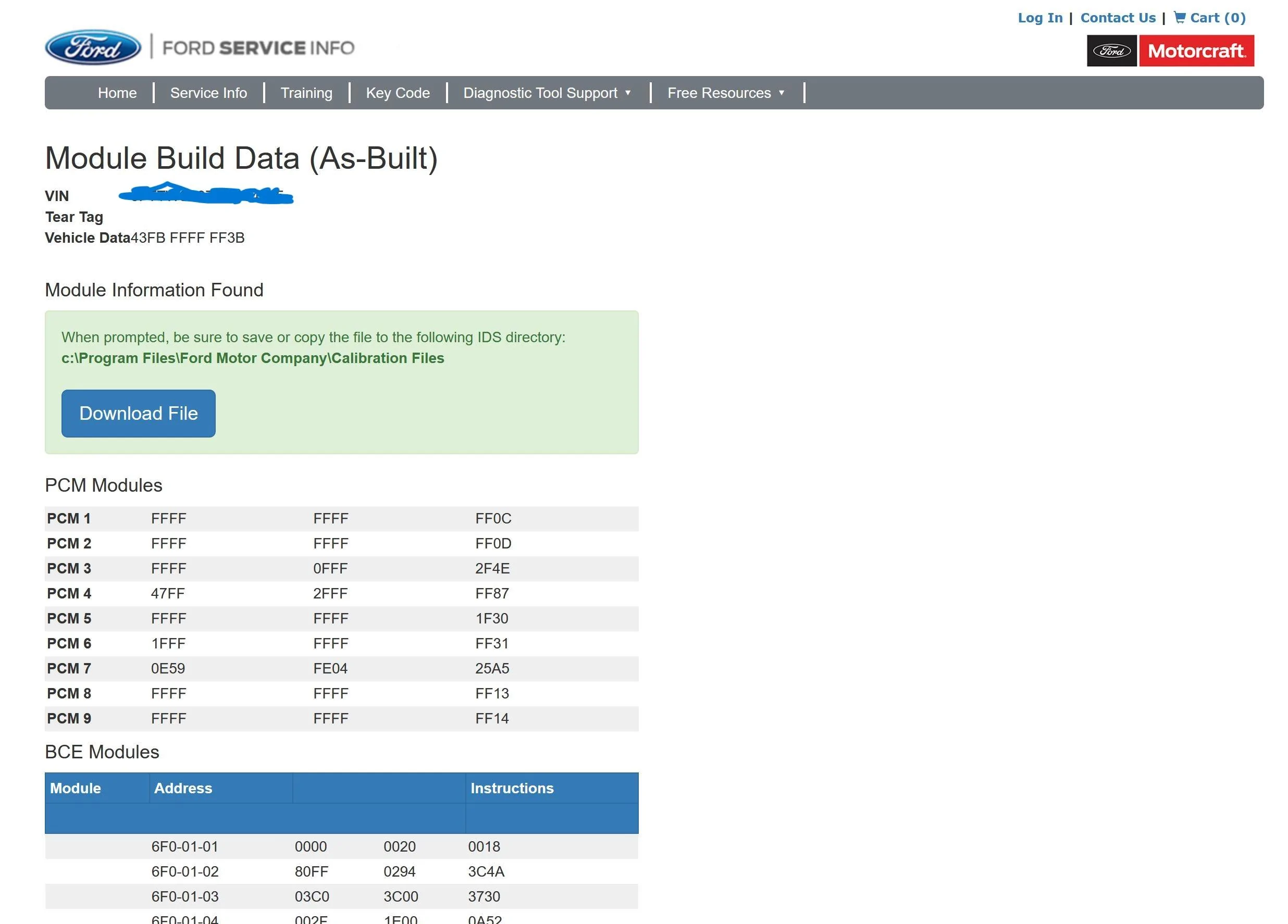Select value FF0C in PCM 1 row

click(x=493, y=518)
